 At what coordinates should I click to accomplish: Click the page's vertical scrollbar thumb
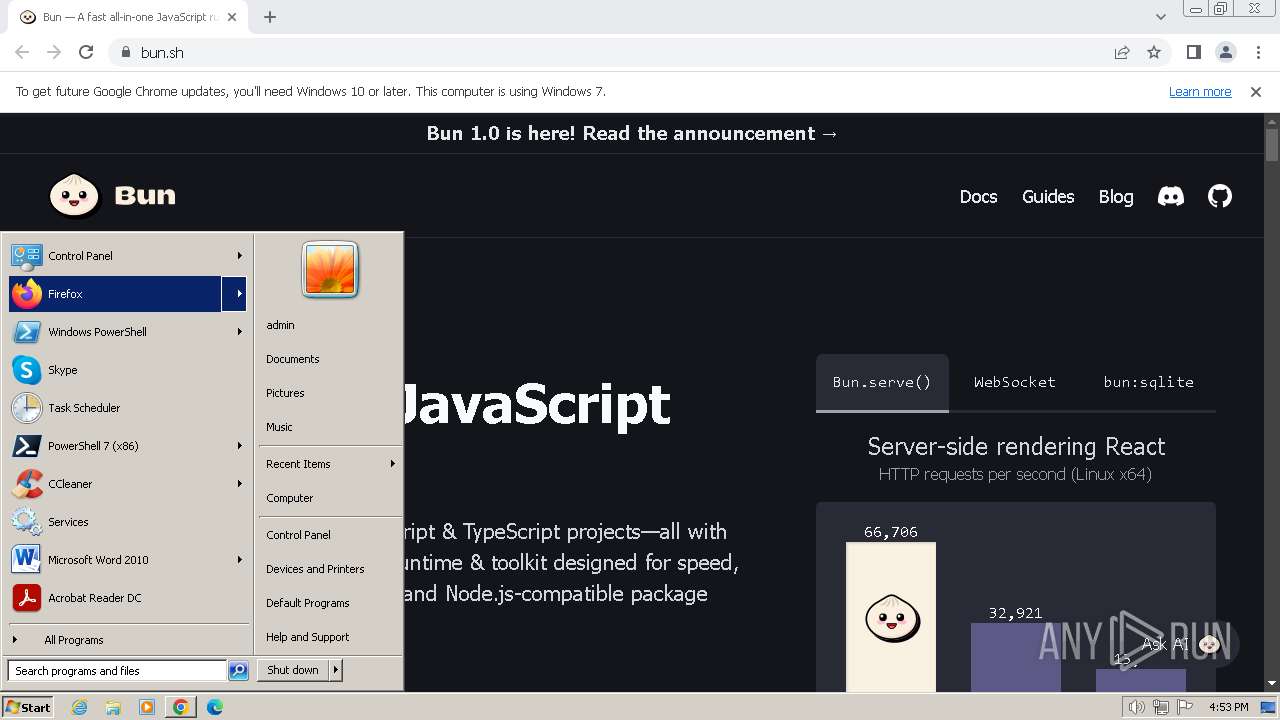click(1272, 144)
